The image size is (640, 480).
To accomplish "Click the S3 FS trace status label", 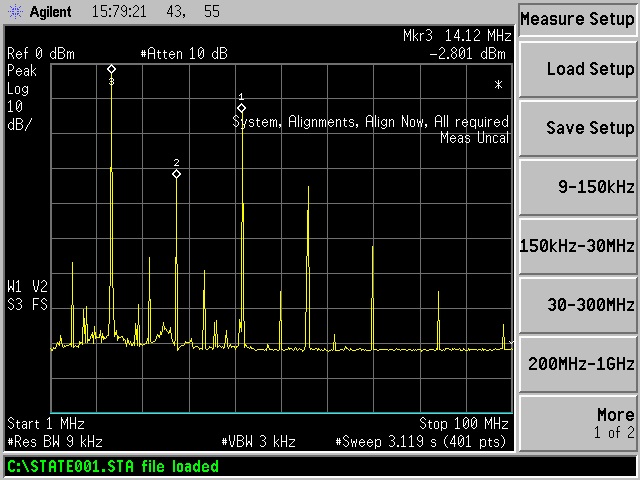I will [27, 304].
